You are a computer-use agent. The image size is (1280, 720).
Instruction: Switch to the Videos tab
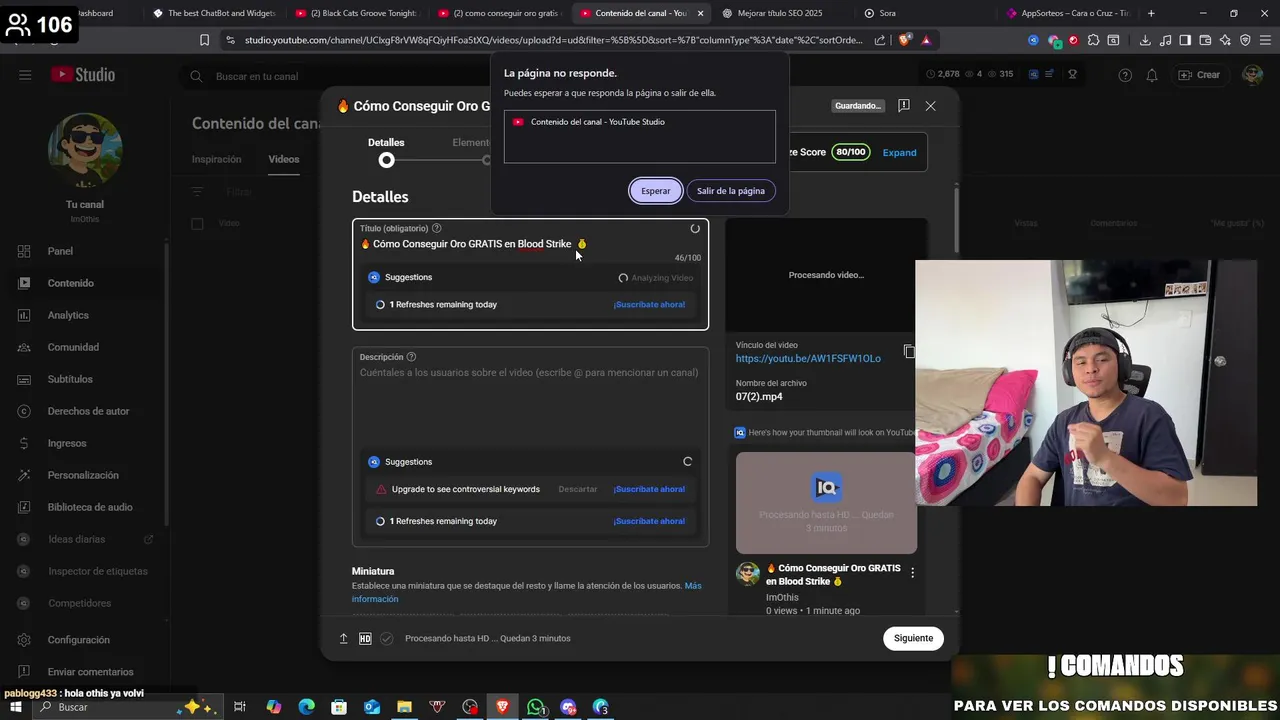pyautogui.click(x=284, y=159)
